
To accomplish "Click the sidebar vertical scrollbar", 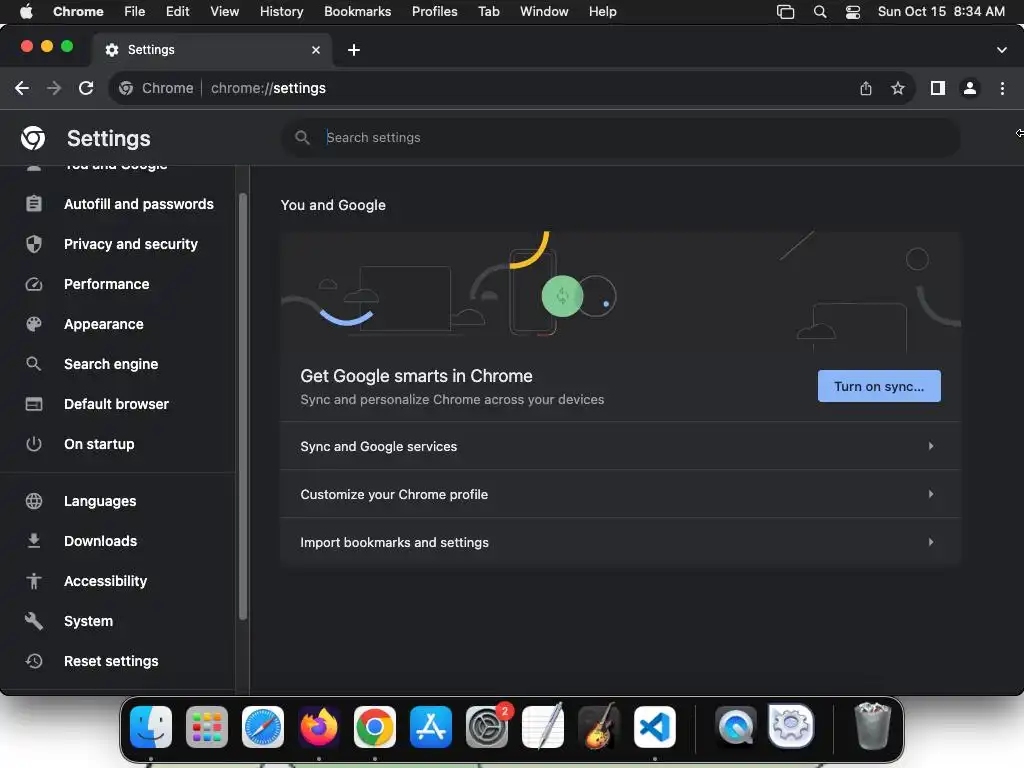I will click(243, 405).
